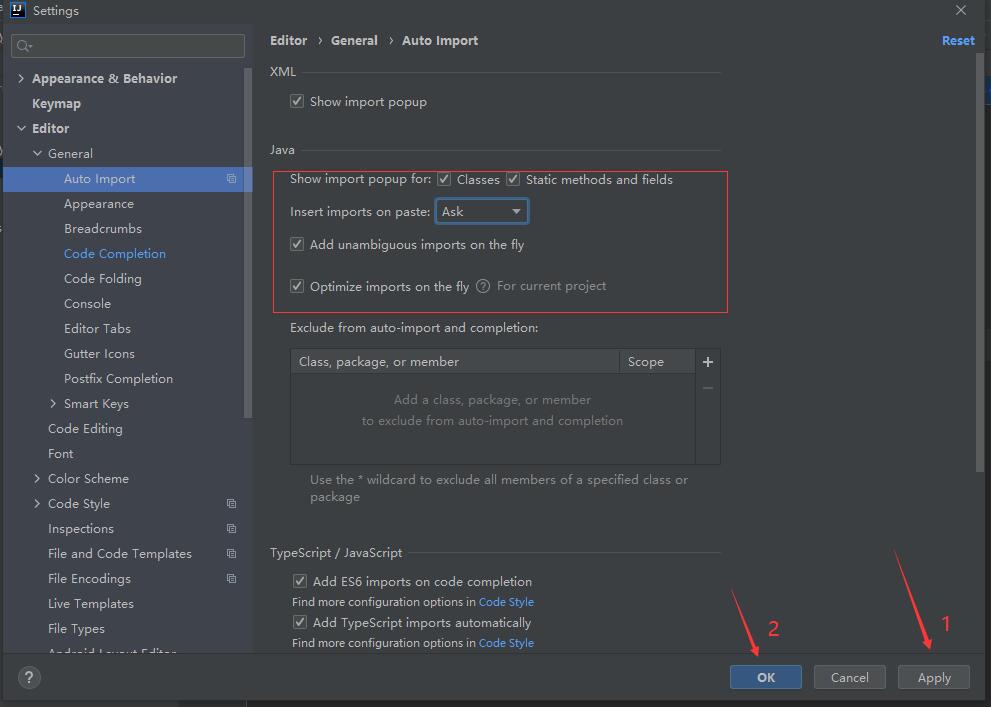Open Code Folding settings page

[x=103, y=279]
